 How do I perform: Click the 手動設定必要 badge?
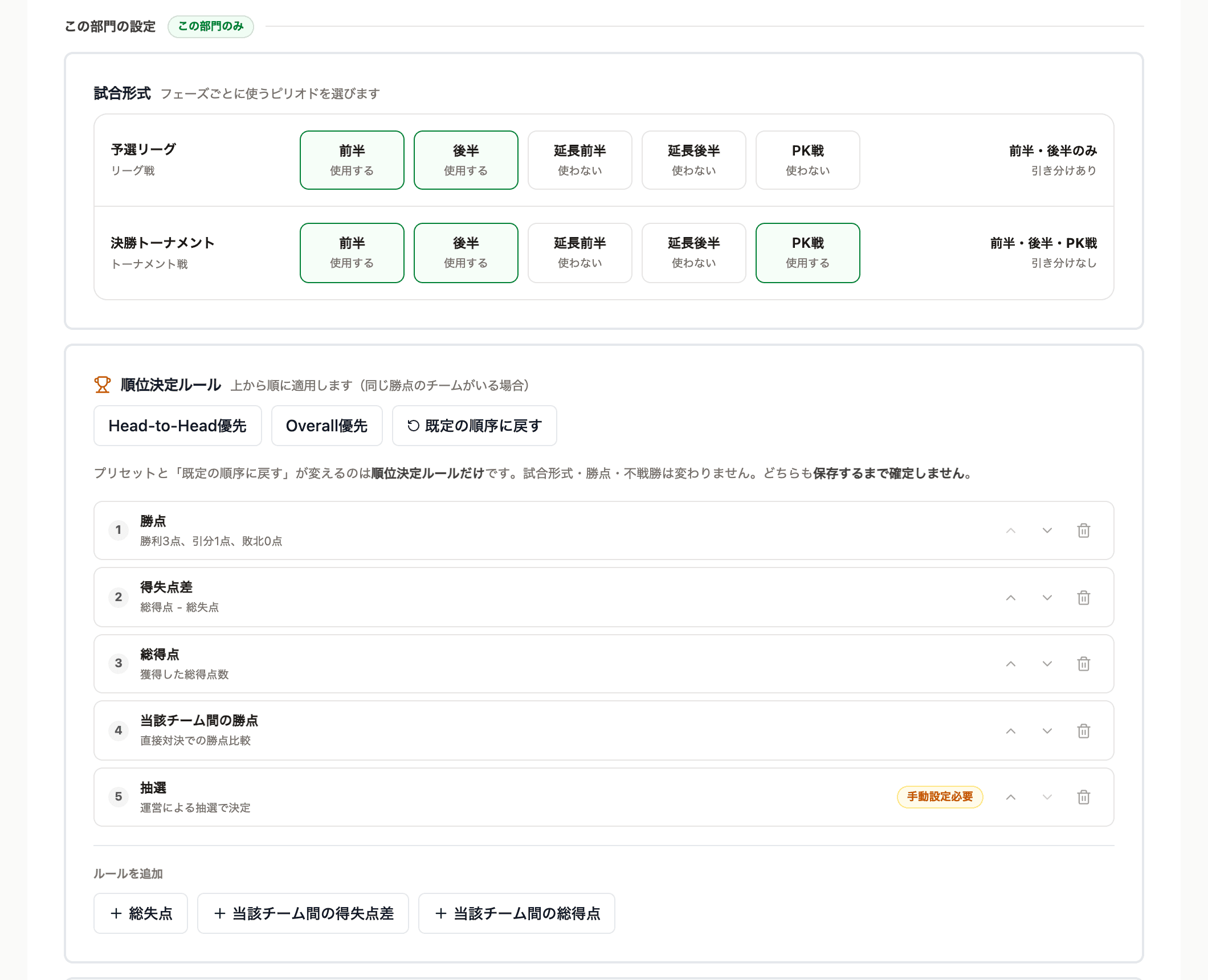(940, 797)
